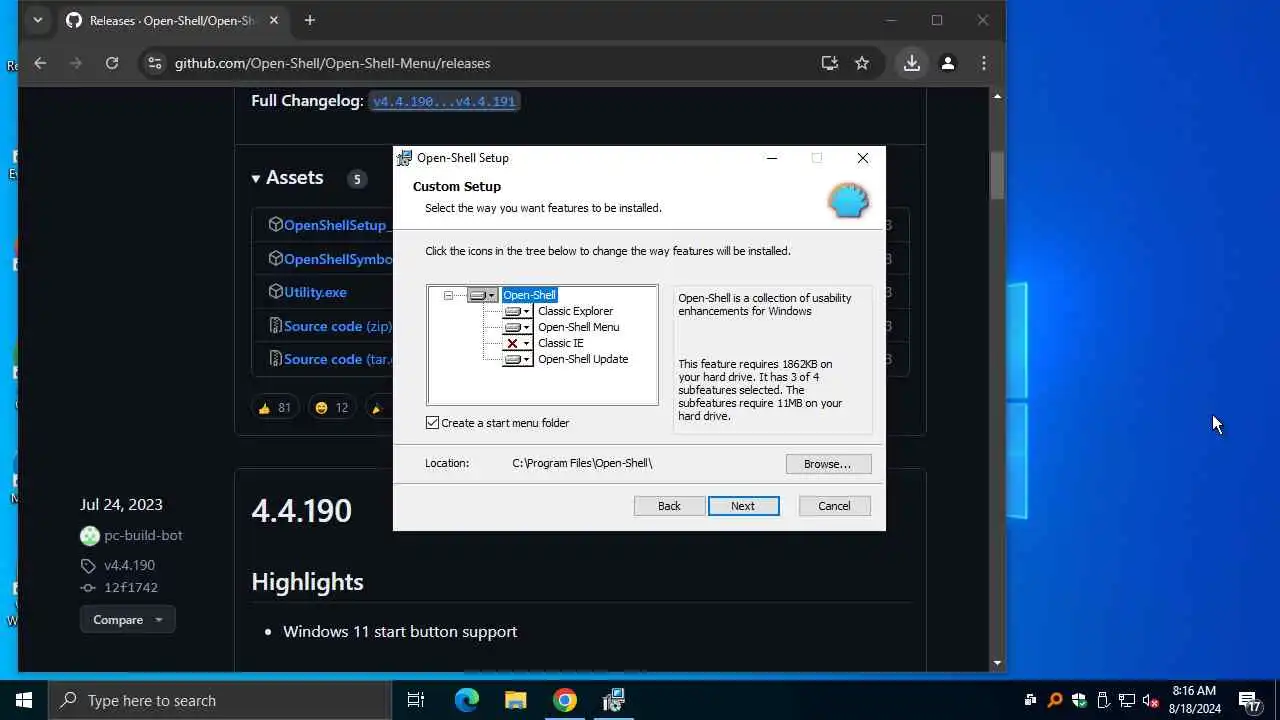Click the taskbar clock showing 8:16 AM

(x=1194, y=700)
